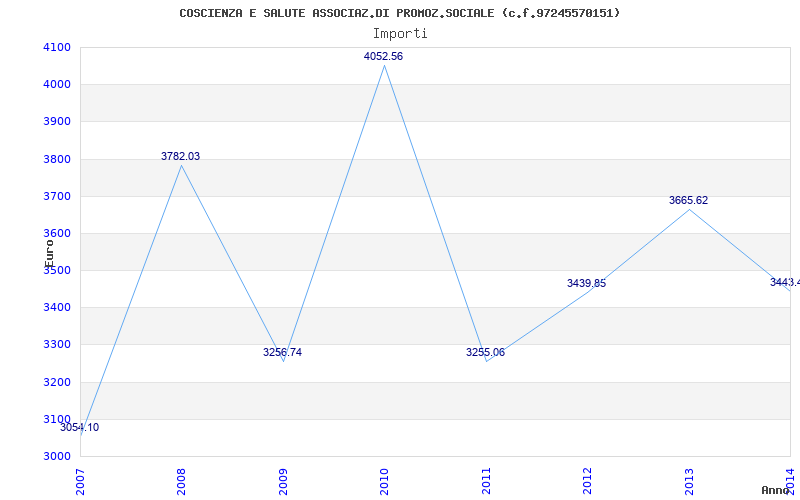The image size is (800, 500).
Task: Click y-axis value 3400
Action: [58, 308]
